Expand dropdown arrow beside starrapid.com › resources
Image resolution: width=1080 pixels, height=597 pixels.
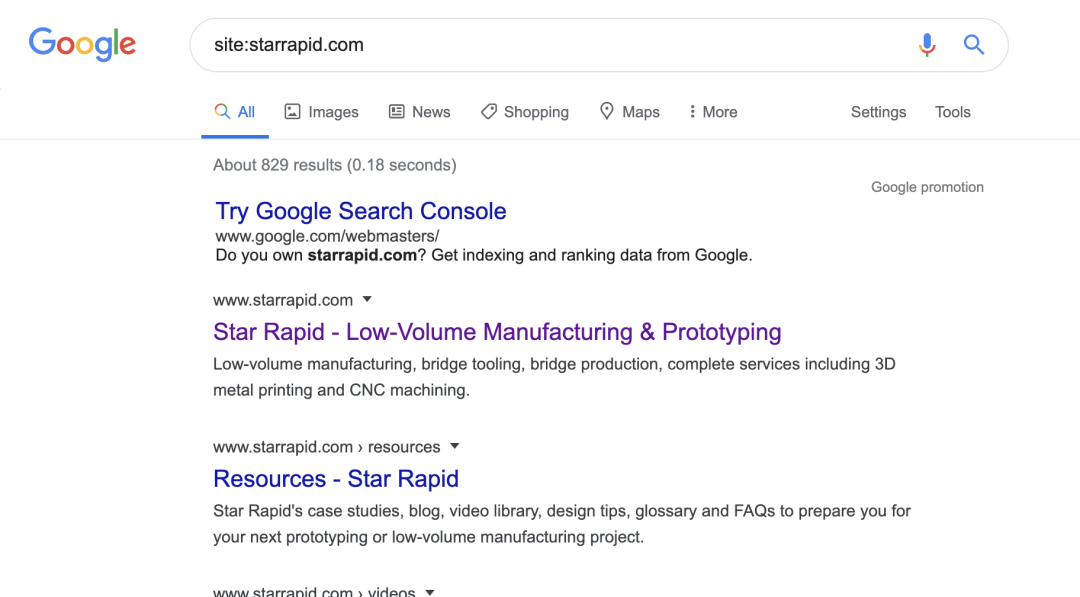[455, 446]
